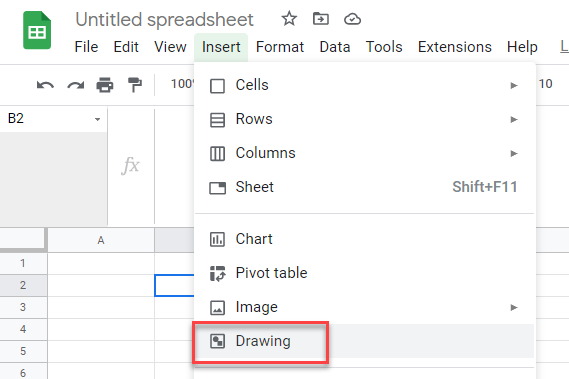Image resolution: width=569 pixels, height=379 pixels.
Task: Open the View menu
Action: tap(170, 47)
